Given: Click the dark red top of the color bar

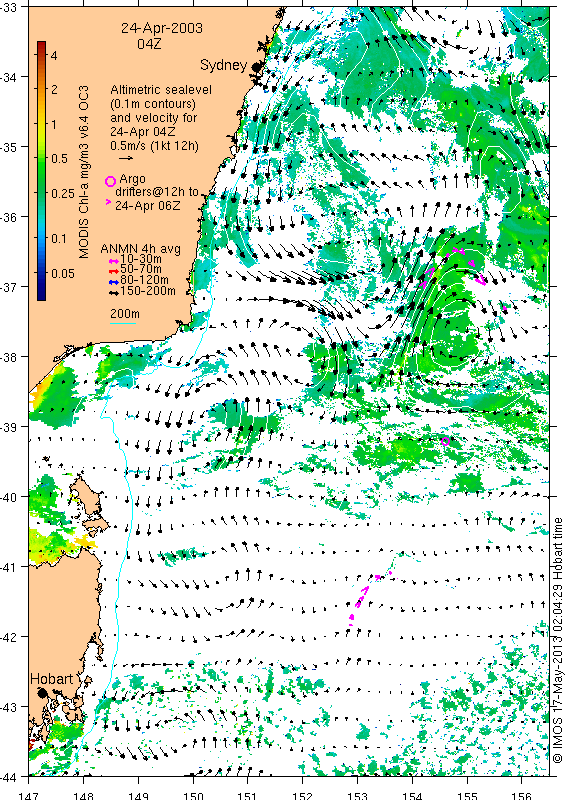Looking at the screenshot, I should click(41, 45).
